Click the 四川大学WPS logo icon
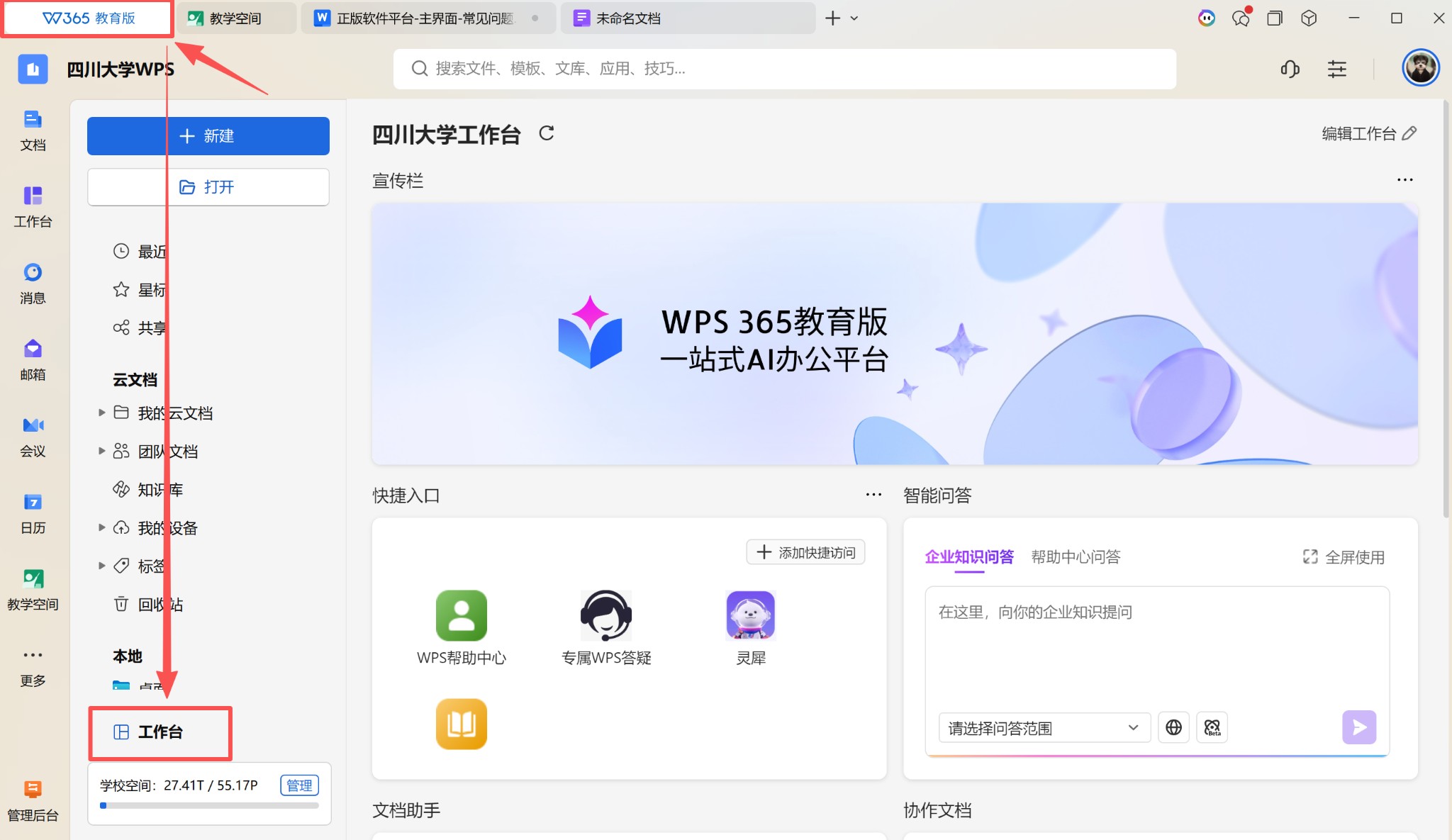 click(33, 69)
